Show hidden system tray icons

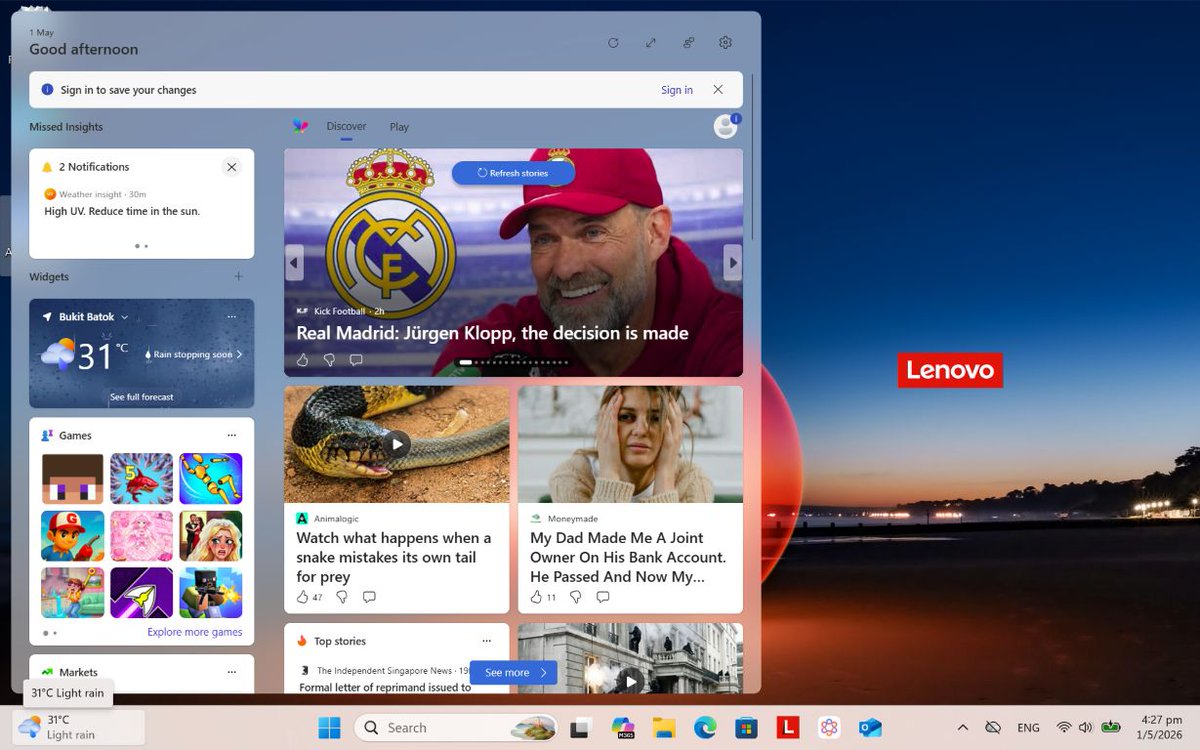click(962, 728)
